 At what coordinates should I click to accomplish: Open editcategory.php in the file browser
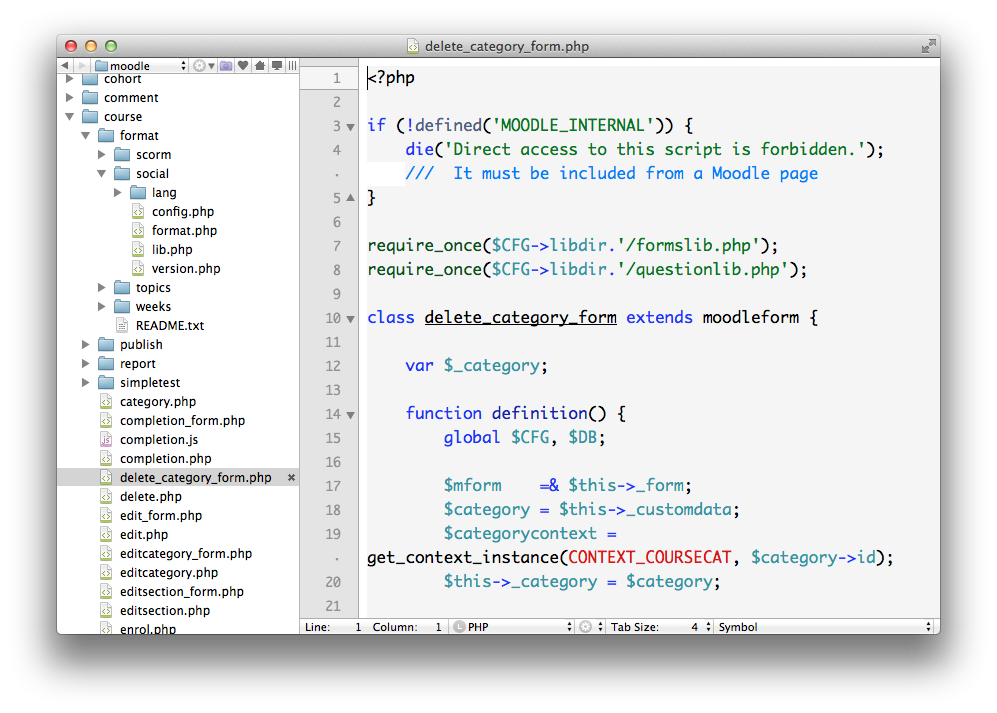coord(168,572)
